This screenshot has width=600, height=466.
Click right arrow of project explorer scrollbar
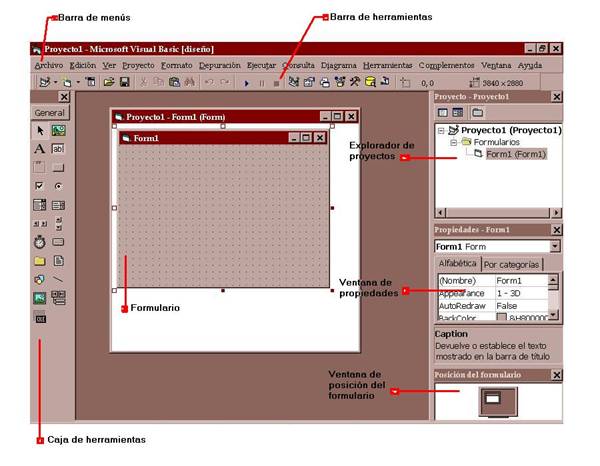556,212
